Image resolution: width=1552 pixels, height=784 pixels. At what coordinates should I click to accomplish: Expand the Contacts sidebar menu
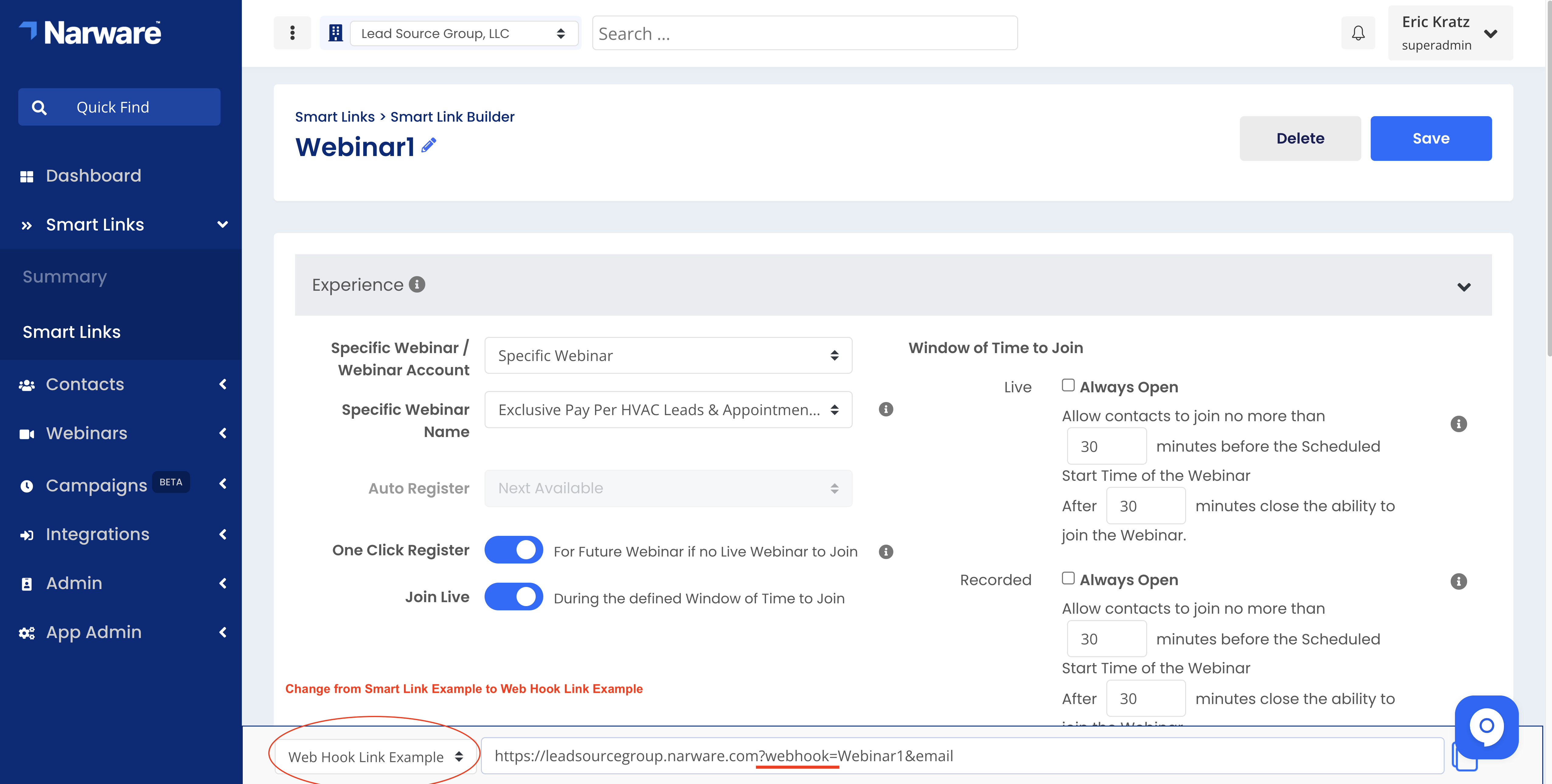223,384
